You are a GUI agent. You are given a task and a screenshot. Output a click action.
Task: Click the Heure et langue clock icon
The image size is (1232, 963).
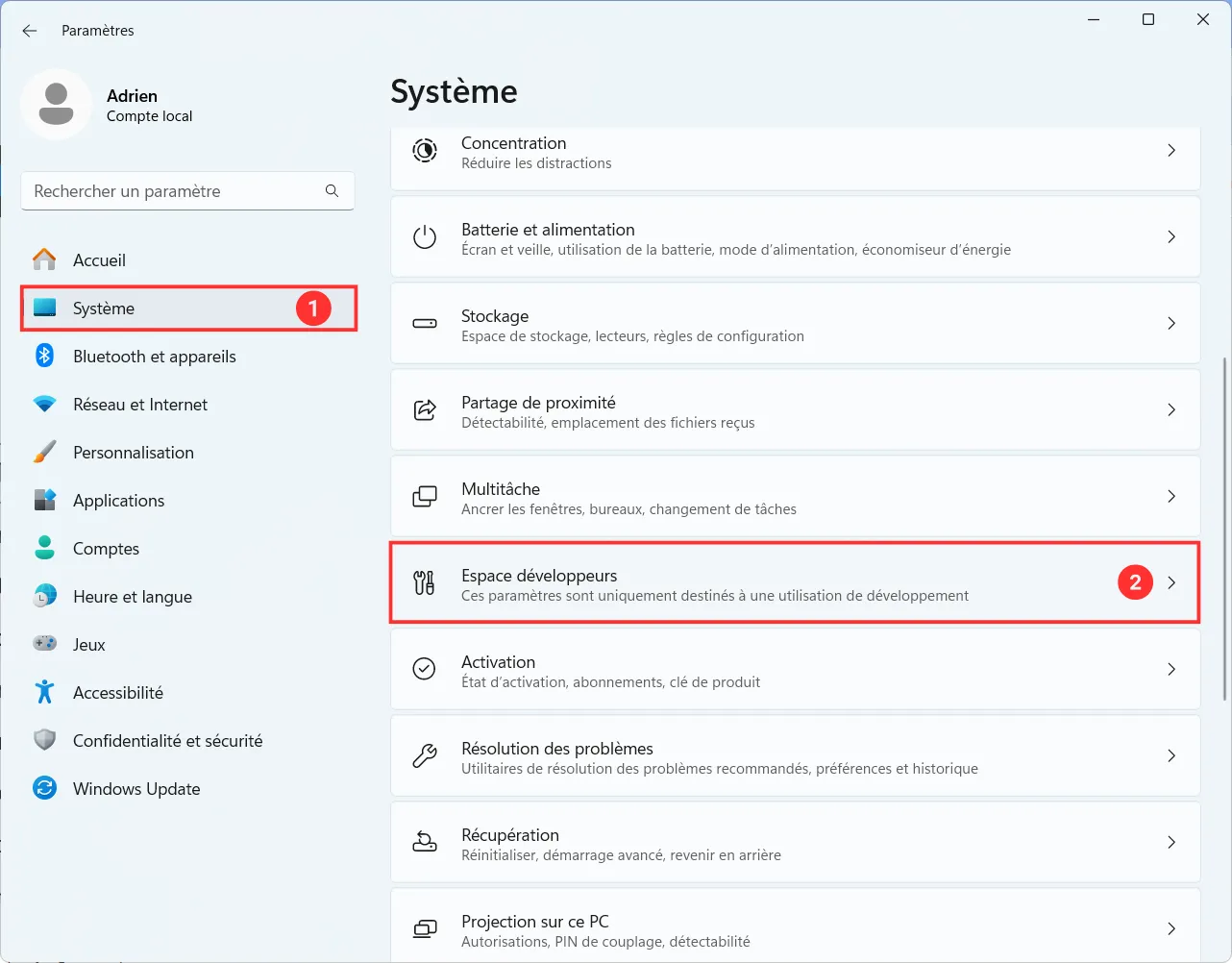[x=44, y=596]
